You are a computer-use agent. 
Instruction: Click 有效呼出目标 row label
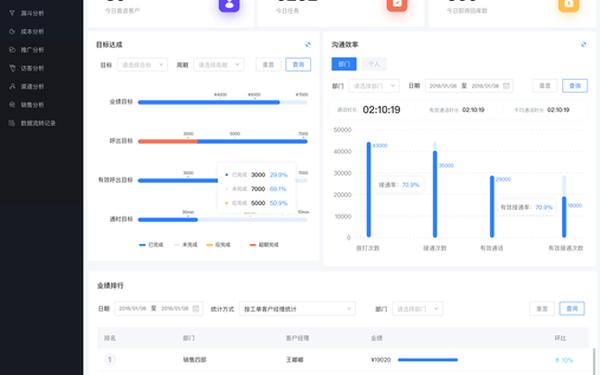tap(115, 180)
